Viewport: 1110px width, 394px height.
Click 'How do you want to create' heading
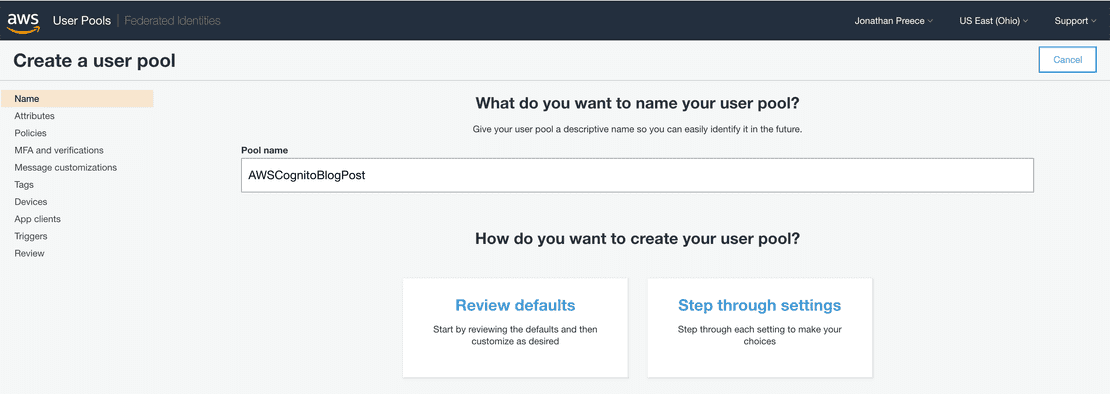[x=637, y=238]
